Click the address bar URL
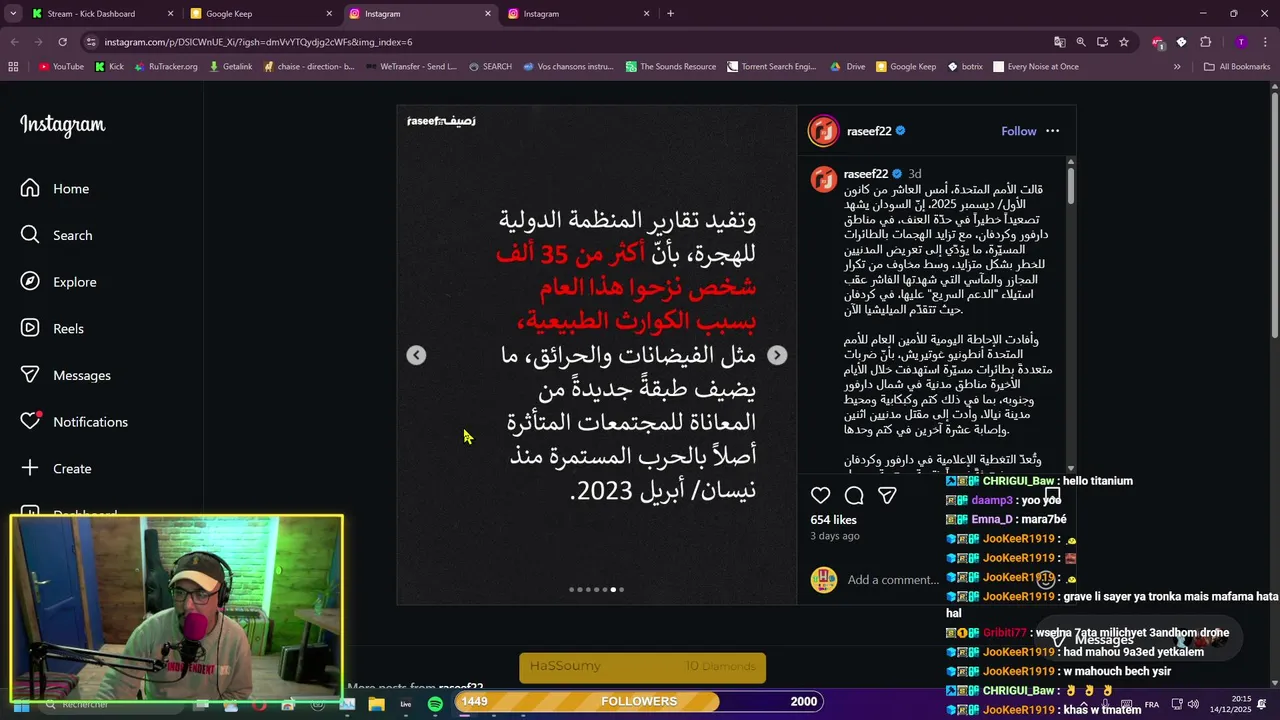1280x720 pixels. [258, 42]
